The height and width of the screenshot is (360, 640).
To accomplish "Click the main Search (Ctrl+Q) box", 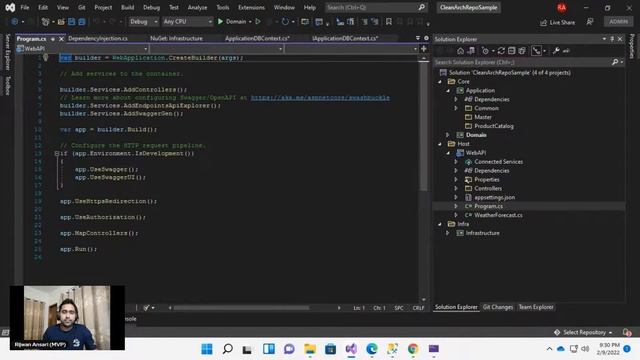I will 376,7.
